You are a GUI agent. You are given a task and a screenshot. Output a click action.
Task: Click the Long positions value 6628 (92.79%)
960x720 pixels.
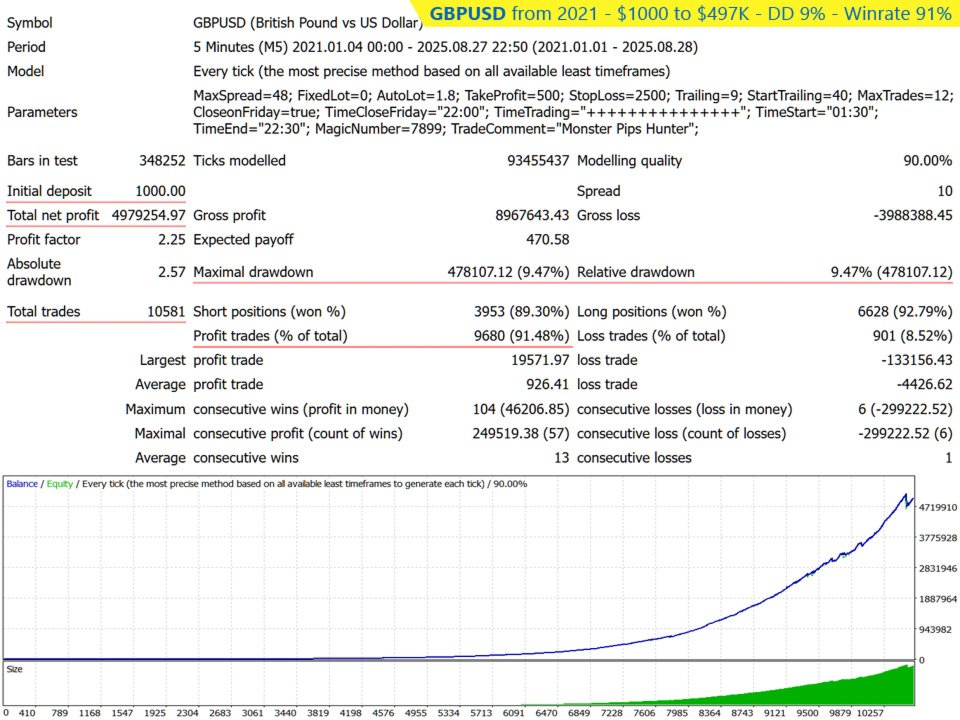[905, 312]
